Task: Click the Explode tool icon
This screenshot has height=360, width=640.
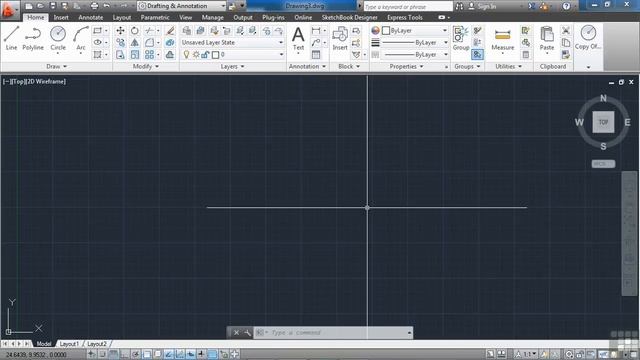Action: click(x=170, y=42)
